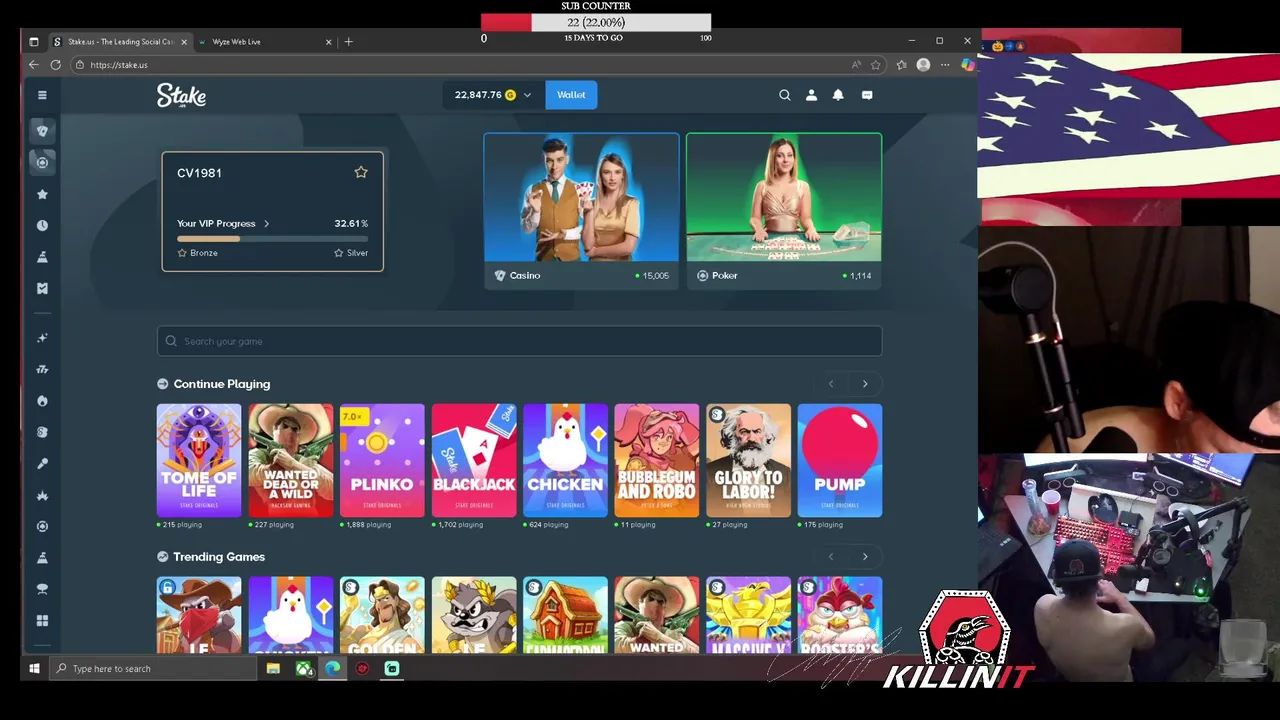Click the Wallet button
1280x720 pixels.
571,95
